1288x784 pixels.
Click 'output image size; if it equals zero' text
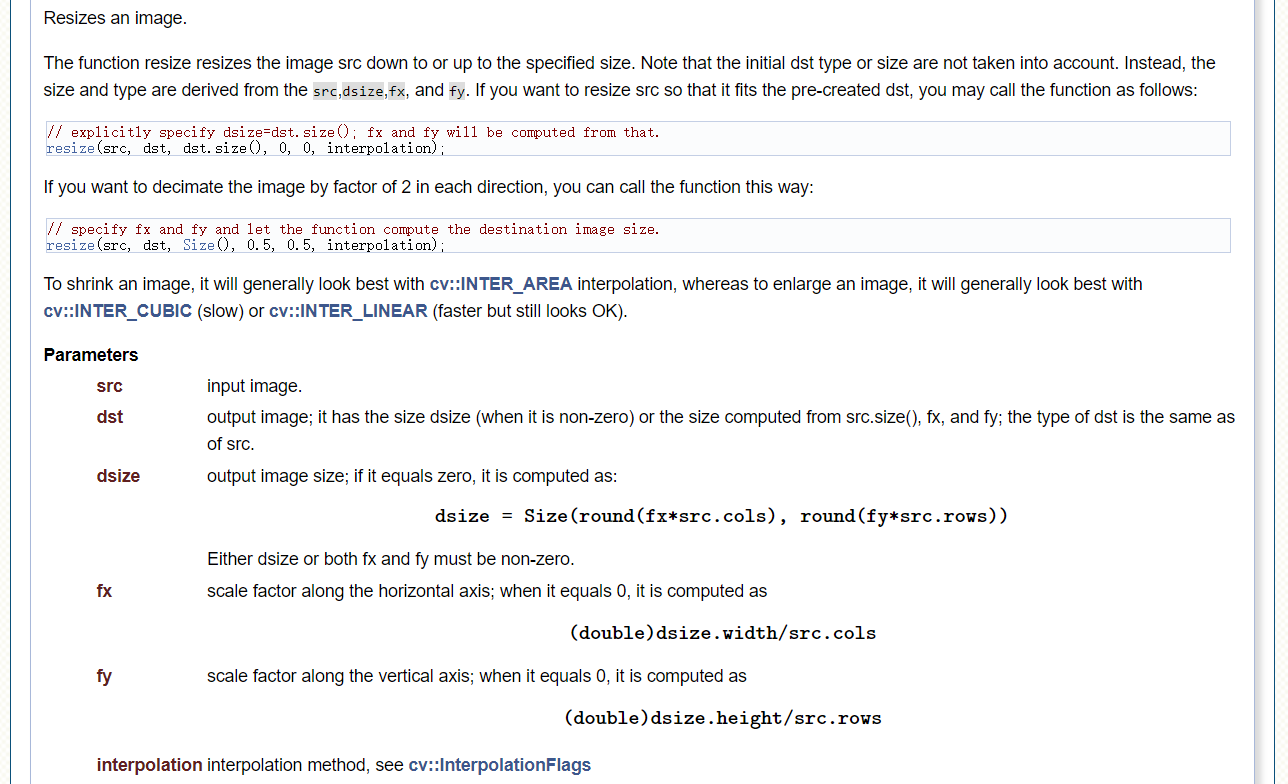(412, 476)
